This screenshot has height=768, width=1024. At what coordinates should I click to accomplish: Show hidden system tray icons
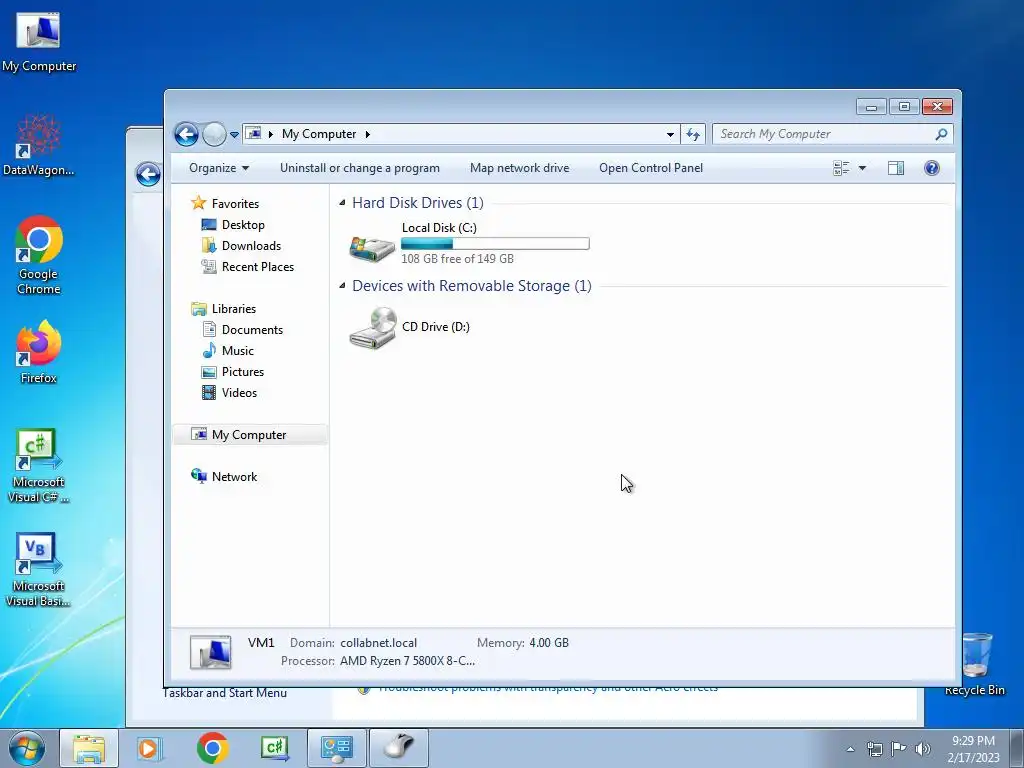850,749
